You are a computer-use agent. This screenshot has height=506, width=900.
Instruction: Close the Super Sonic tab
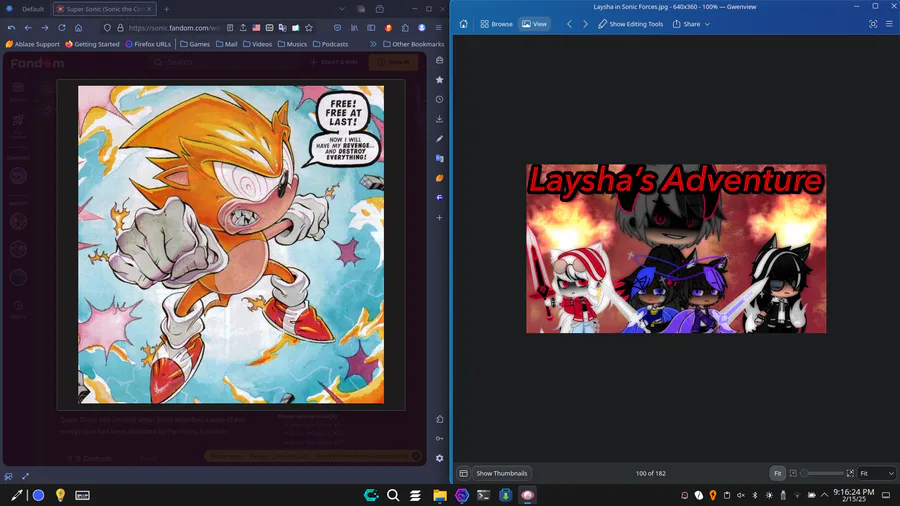click(x=149, y=9)
